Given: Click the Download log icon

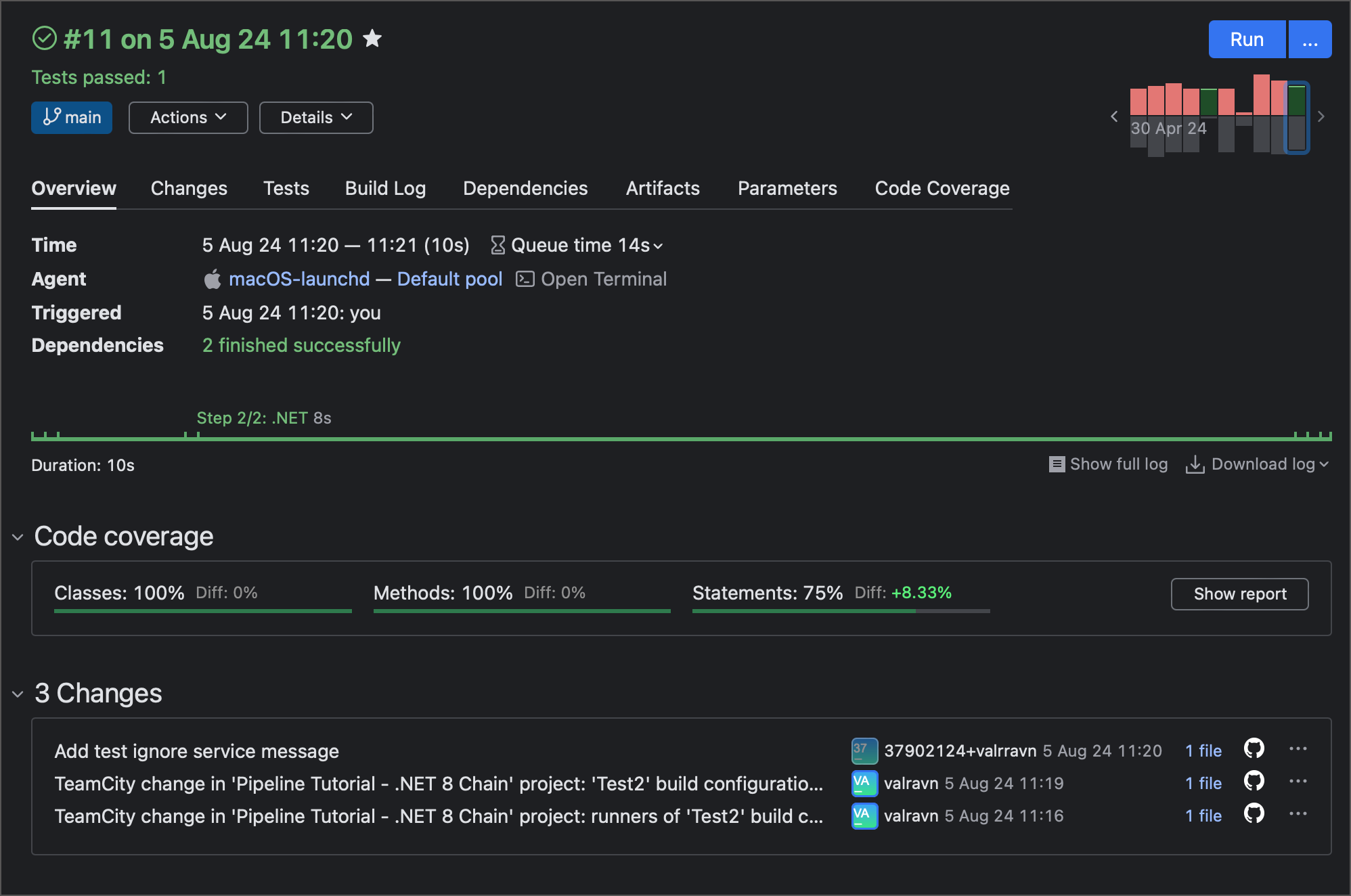Looking at the screenshot, I should coord(1195,464).
